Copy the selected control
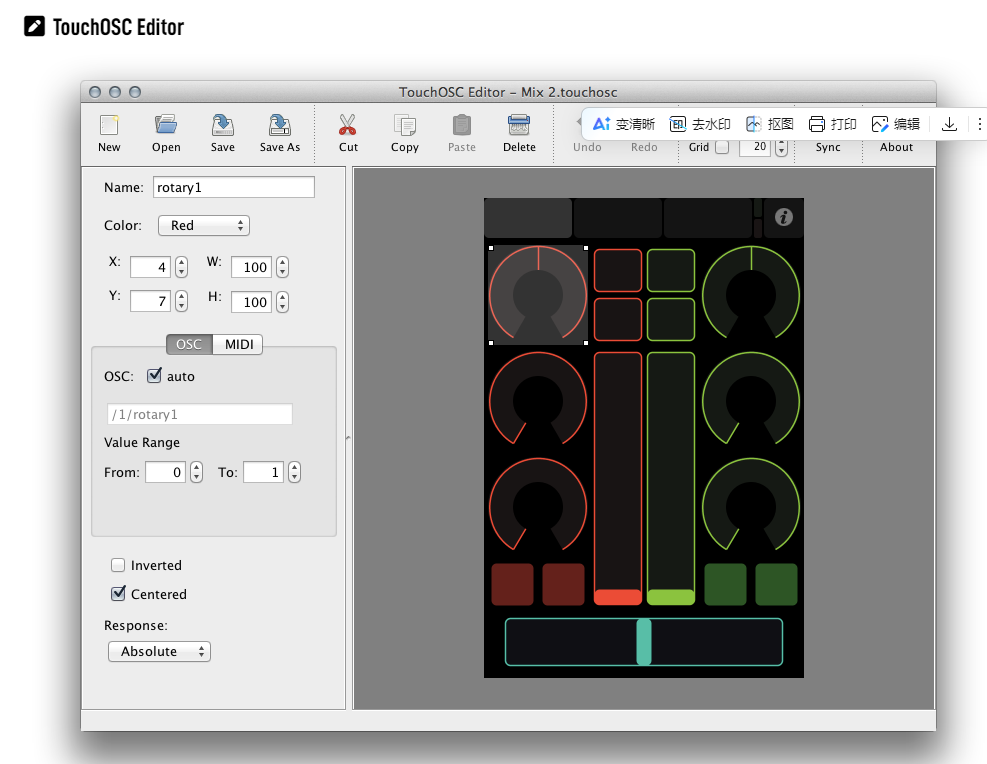The height and width of the screenshot is (764, 987). pyautogui.click(x=405, y=125)
